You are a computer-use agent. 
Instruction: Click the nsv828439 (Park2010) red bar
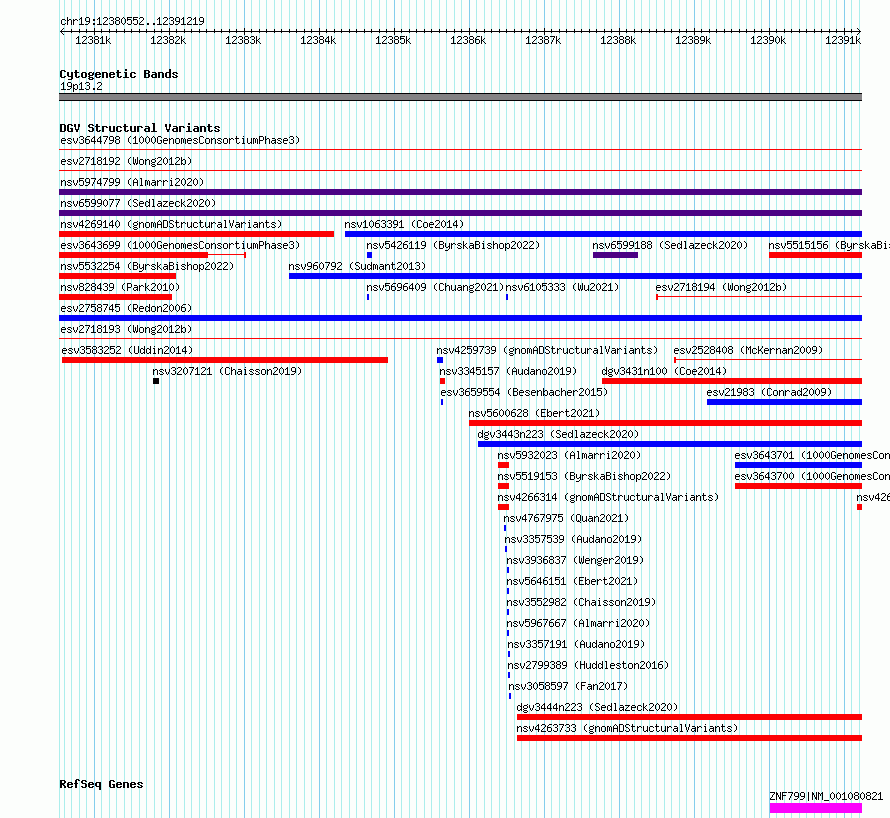(x=115, y=297)
